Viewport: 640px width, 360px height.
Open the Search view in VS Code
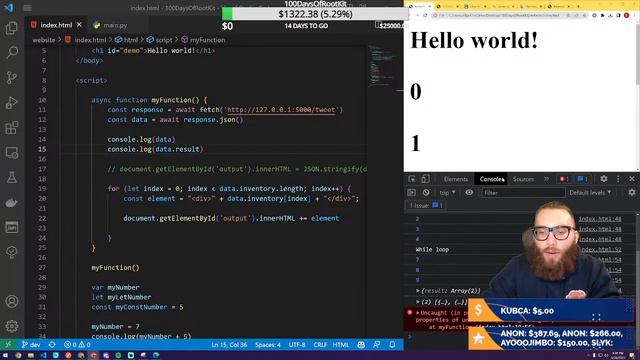[12, 52]
